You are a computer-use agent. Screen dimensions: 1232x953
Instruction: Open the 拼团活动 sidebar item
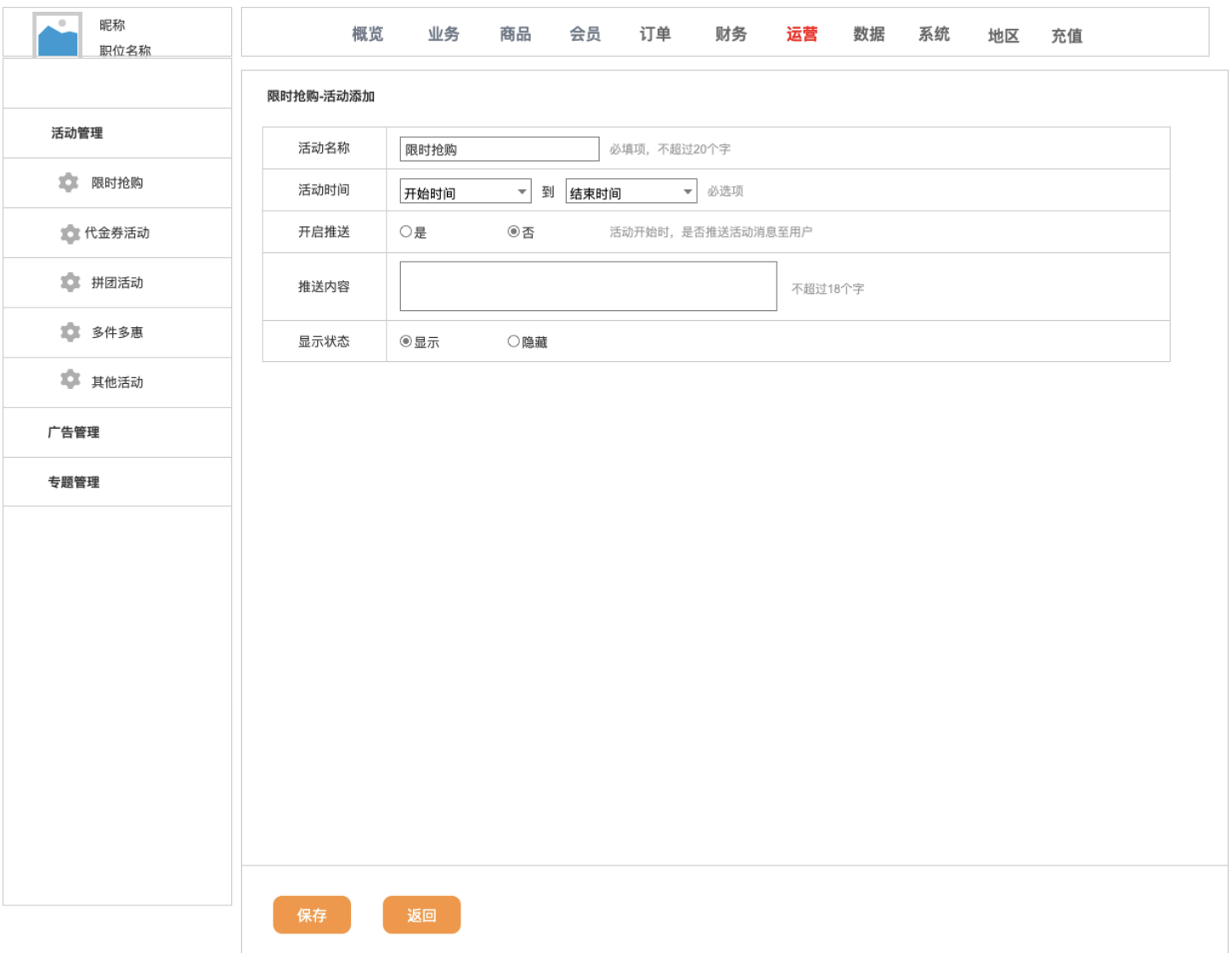117,283
